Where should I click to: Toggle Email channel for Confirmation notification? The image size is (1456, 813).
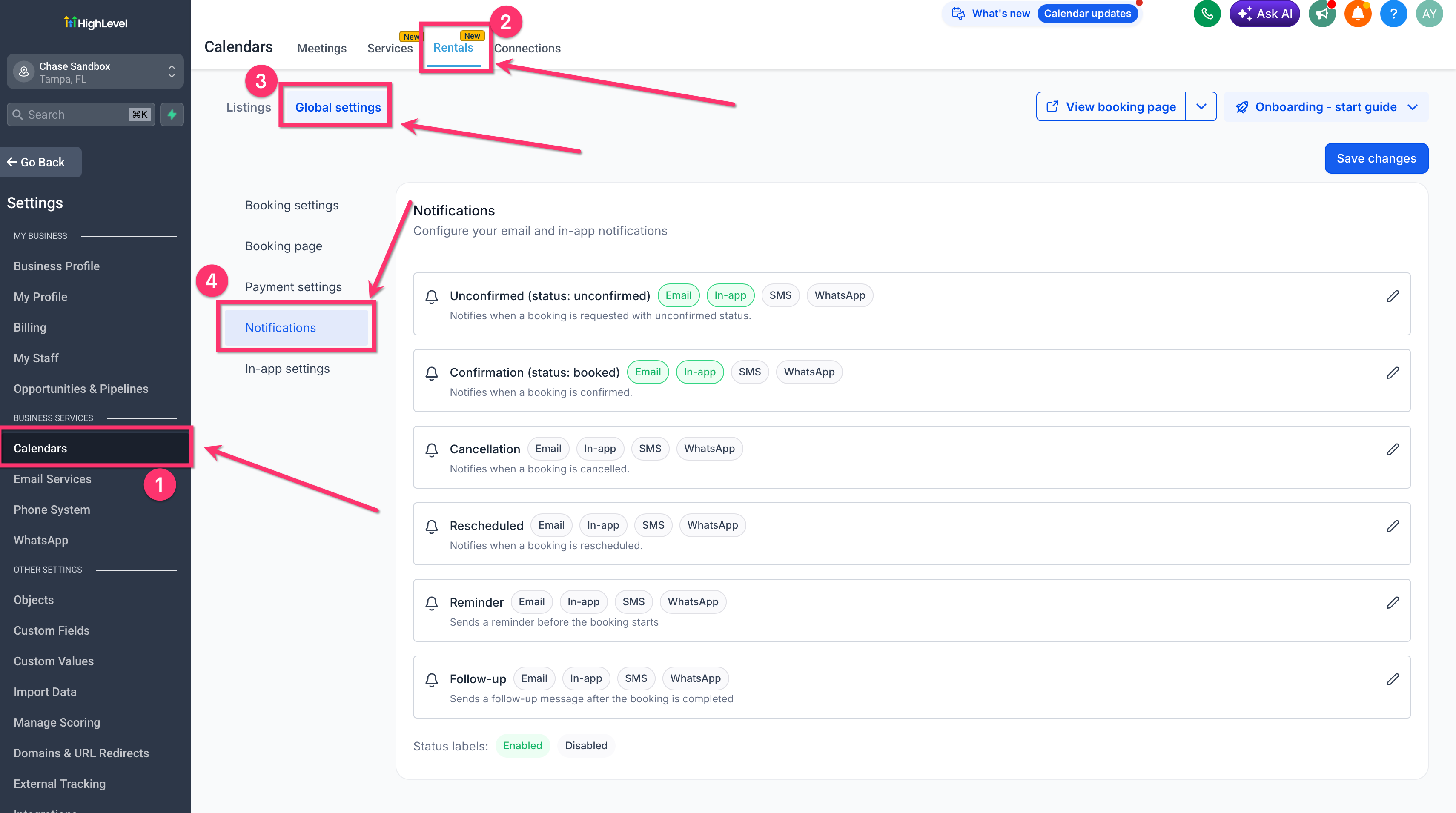click(x=648, y=372)
